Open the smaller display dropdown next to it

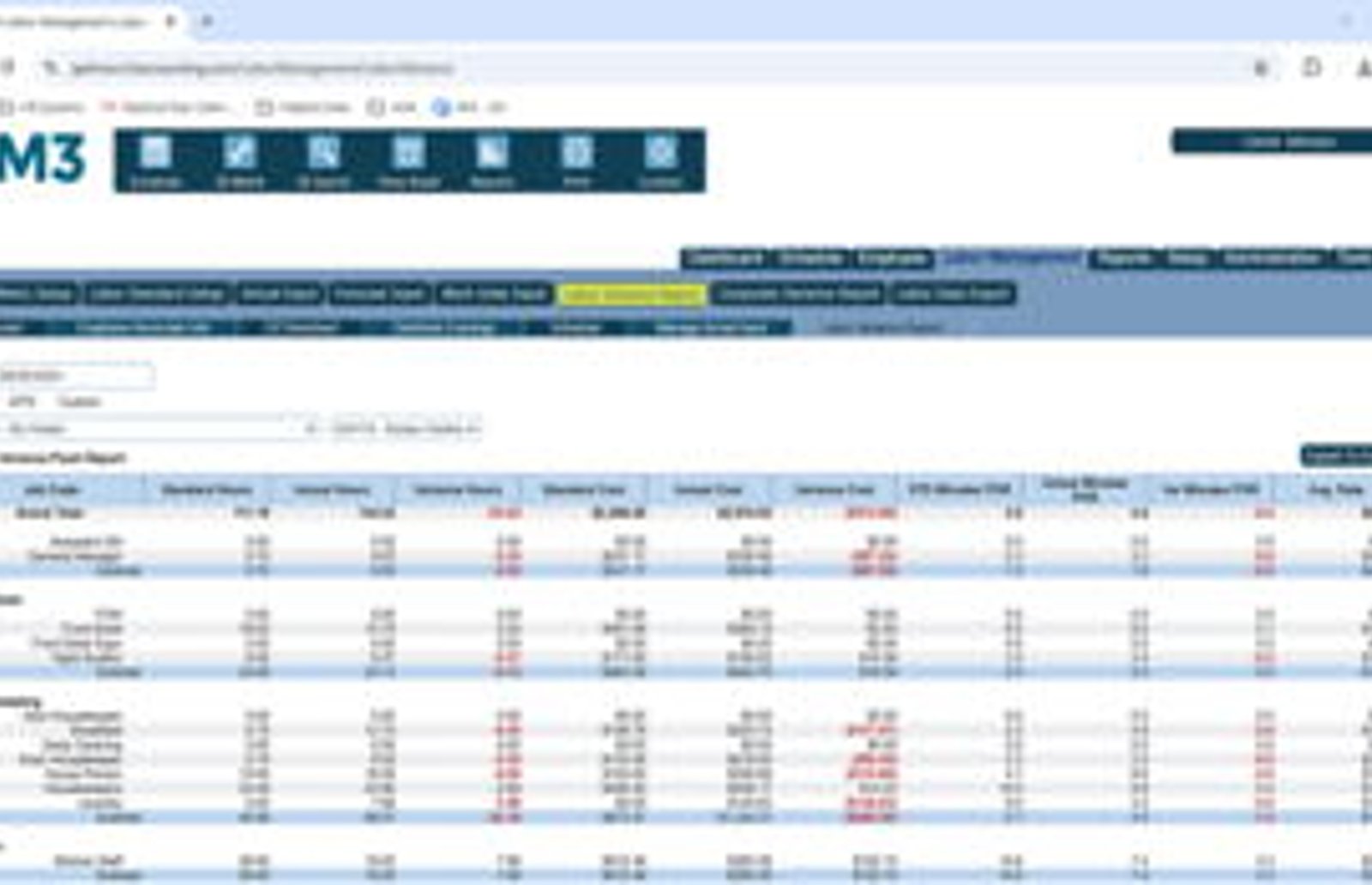[x=406, y=428]
